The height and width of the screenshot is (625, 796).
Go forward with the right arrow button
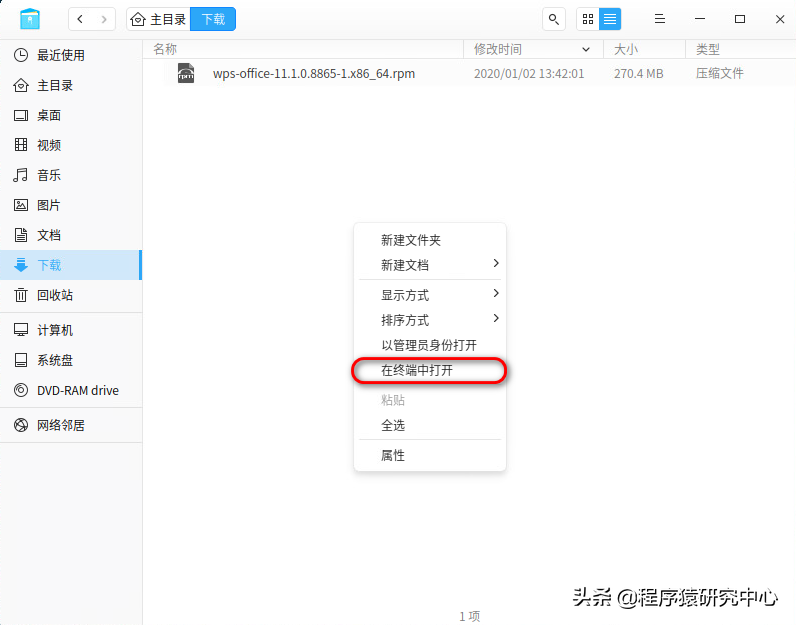[x=104, y=19]
